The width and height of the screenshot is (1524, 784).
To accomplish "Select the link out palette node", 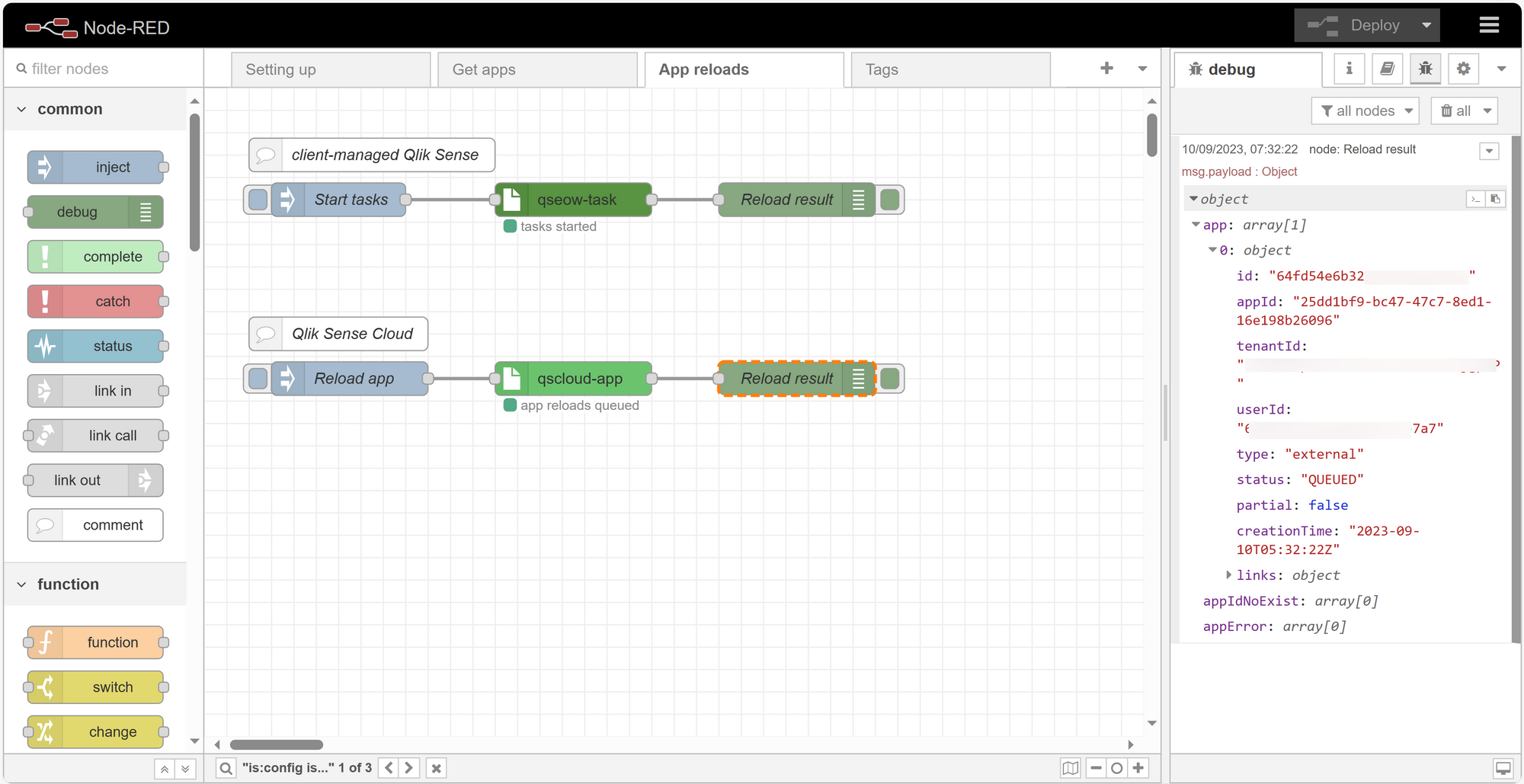I will point(96,481).
